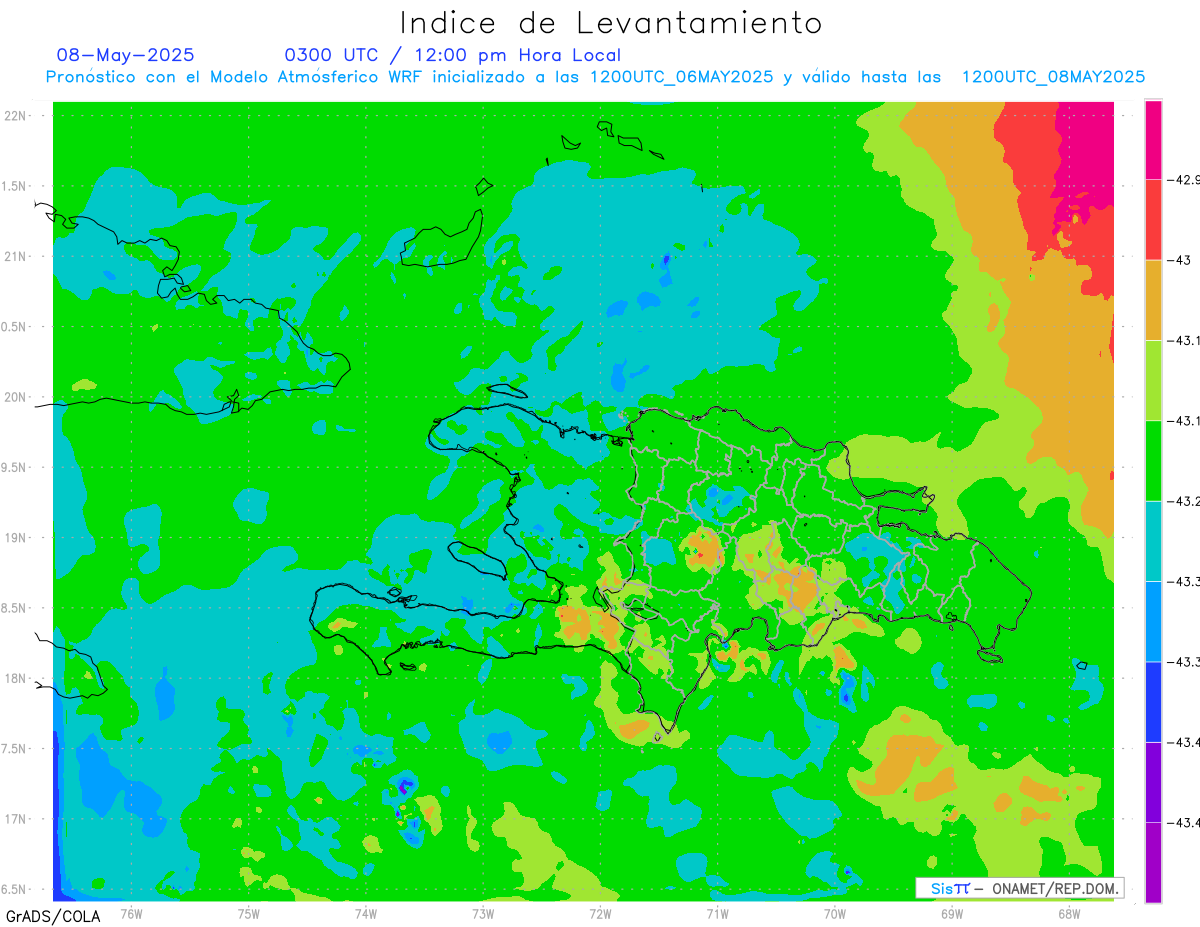The height and width of the screenshot is (927, 1200).
Task: Click the 'SisTT - ONAMET/REP.DOM.' credit box
Action: (1019, 888)
